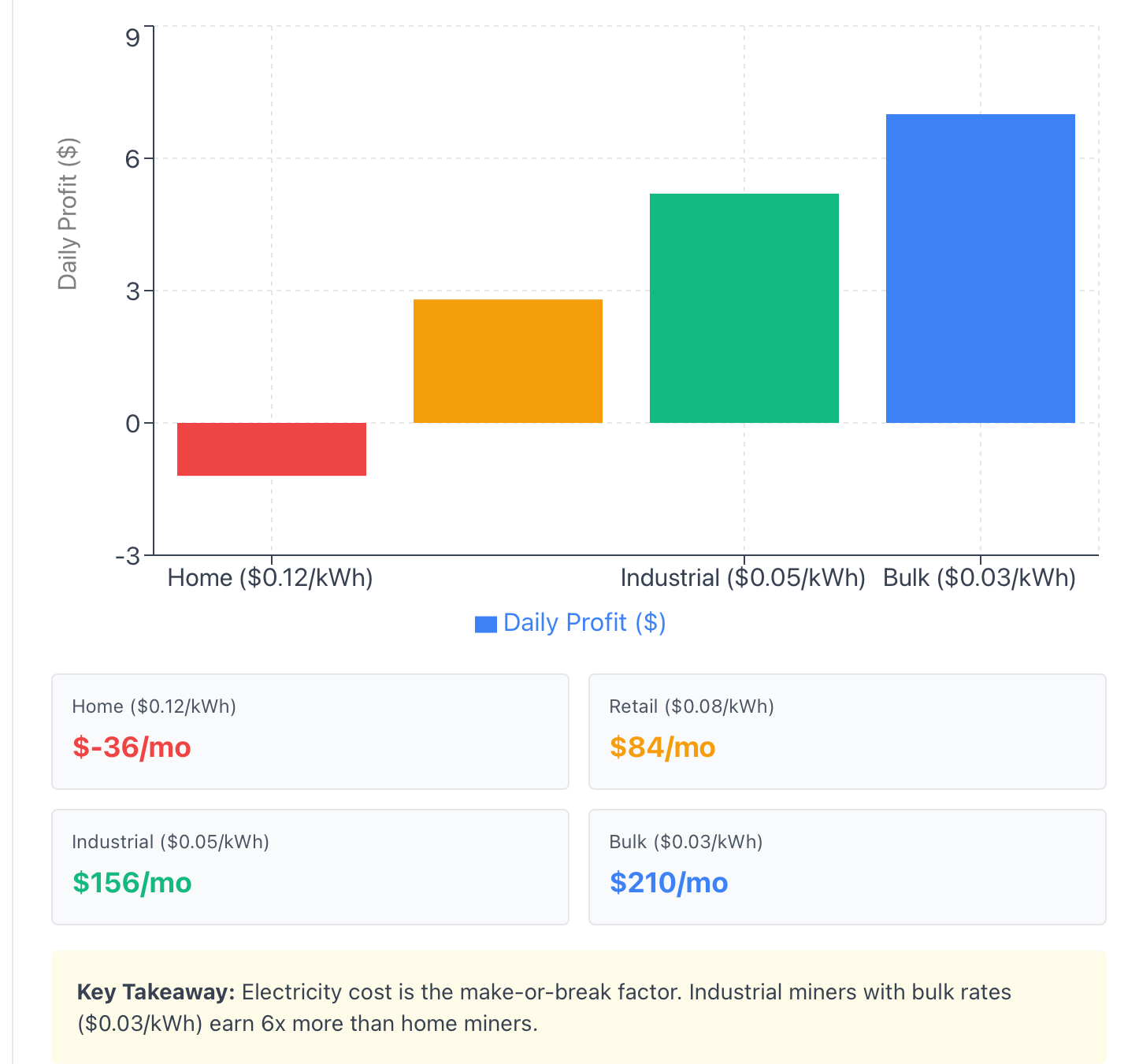The image size is (1139, 1064).
Task: Click the red Home daily profit bar
Action: pyautogui.click(x=271, y=449)
